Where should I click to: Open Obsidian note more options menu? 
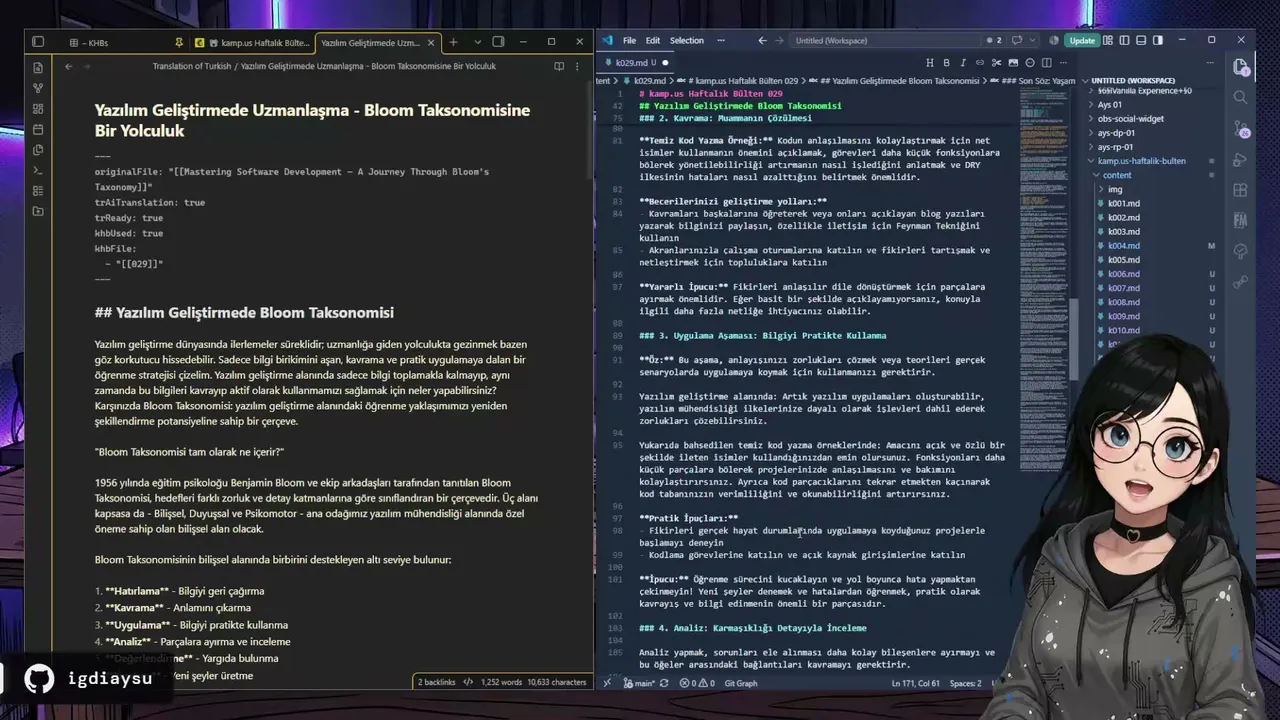tap(578, 66)
